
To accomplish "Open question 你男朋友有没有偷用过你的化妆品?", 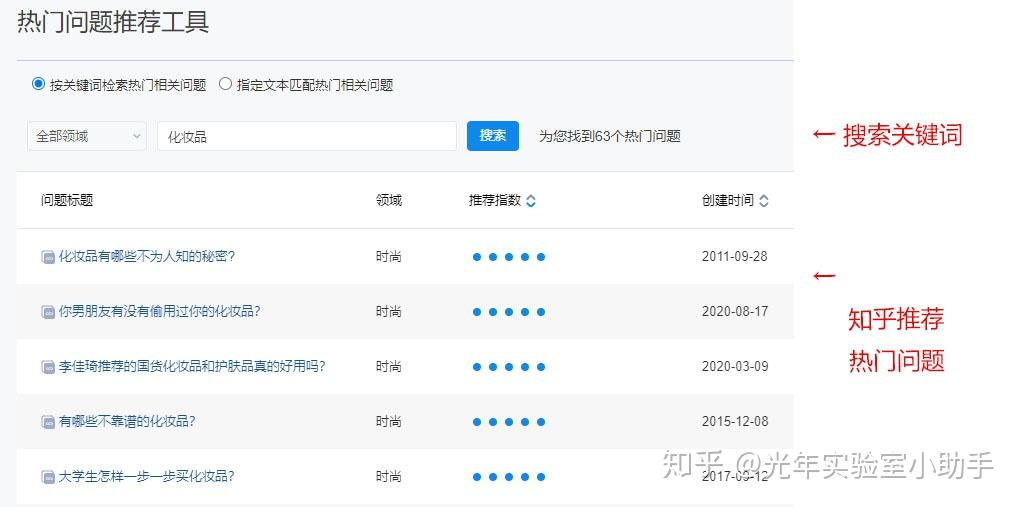I will [159, 311].
